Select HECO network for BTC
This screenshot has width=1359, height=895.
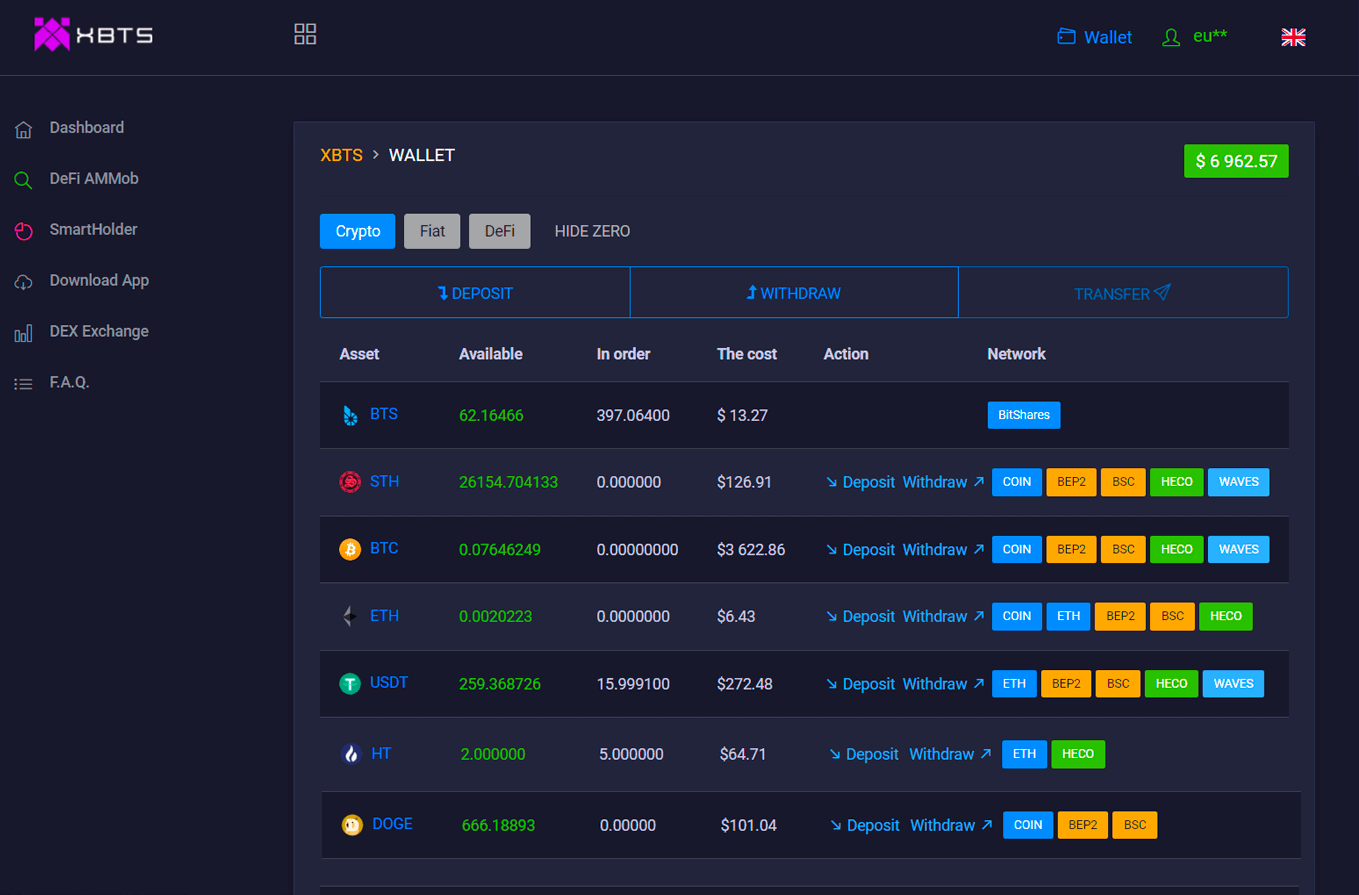click(1177, 549)
